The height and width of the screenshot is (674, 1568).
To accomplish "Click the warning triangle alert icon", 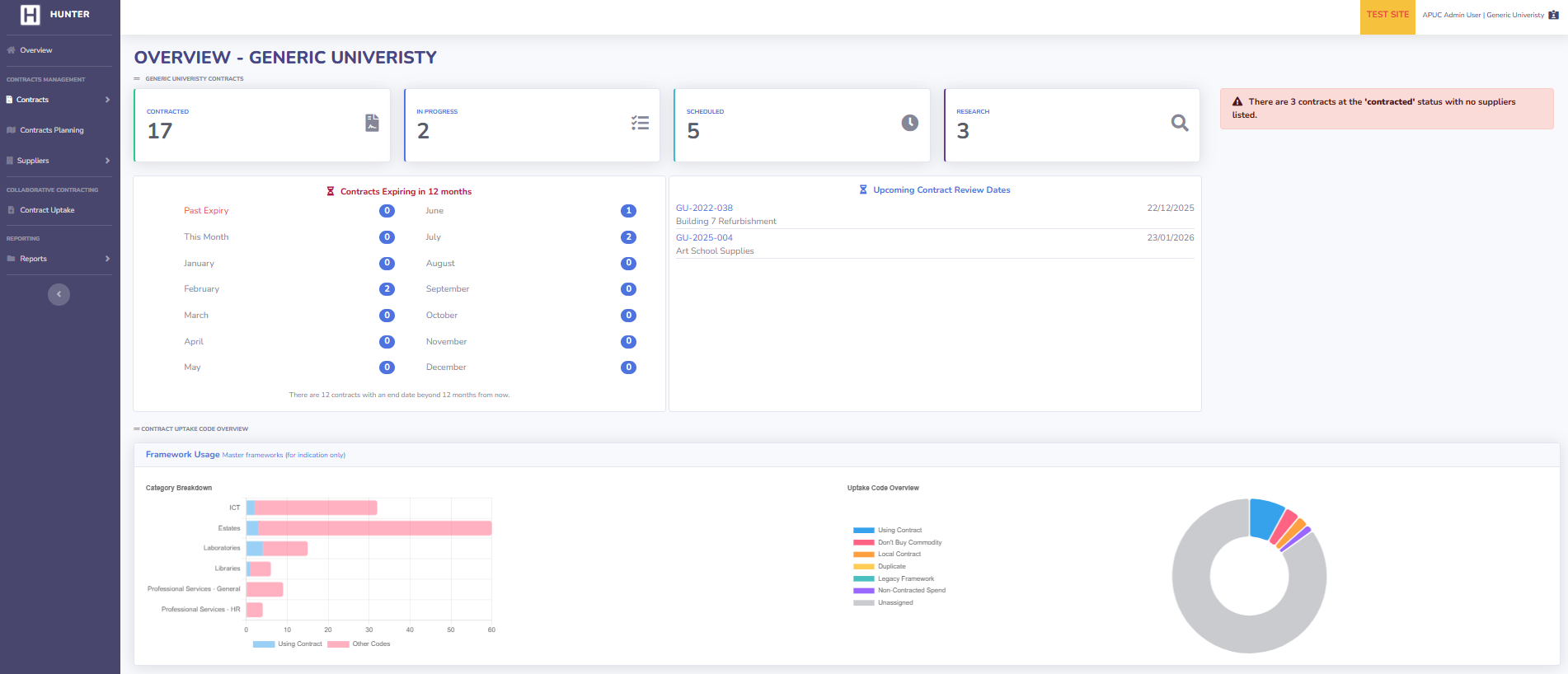I will pyautogui.click(x=1237, y=102).
